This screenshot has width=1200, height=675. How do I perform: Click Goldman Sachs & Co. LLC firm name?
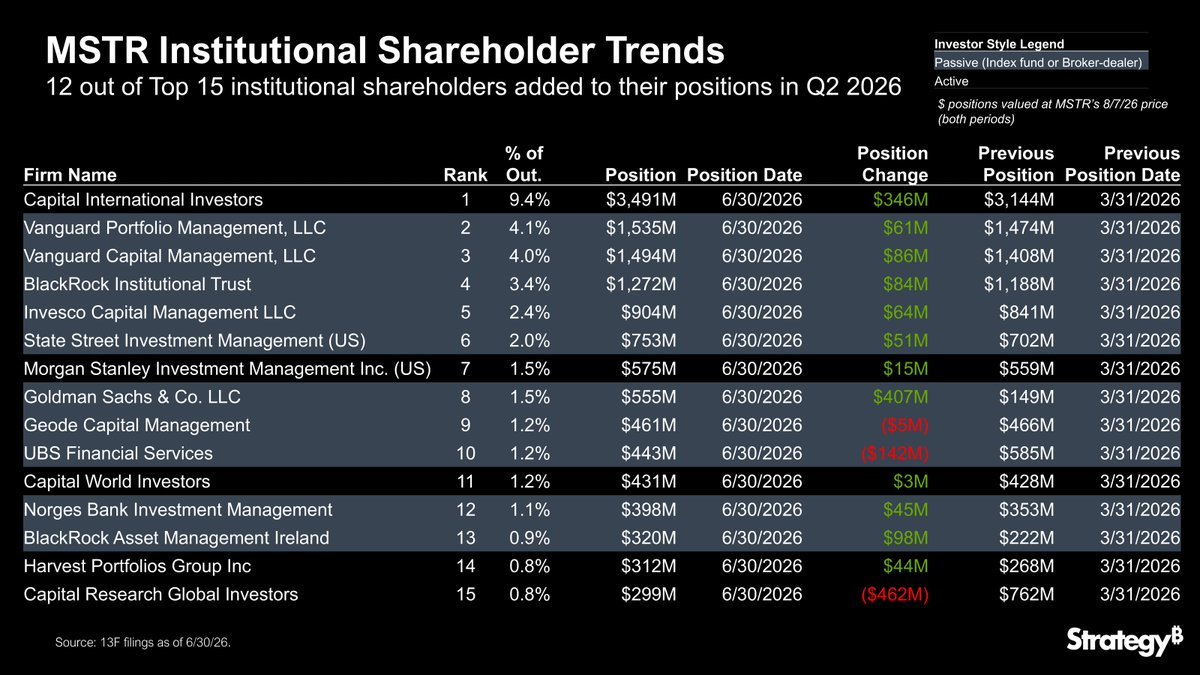132,397
